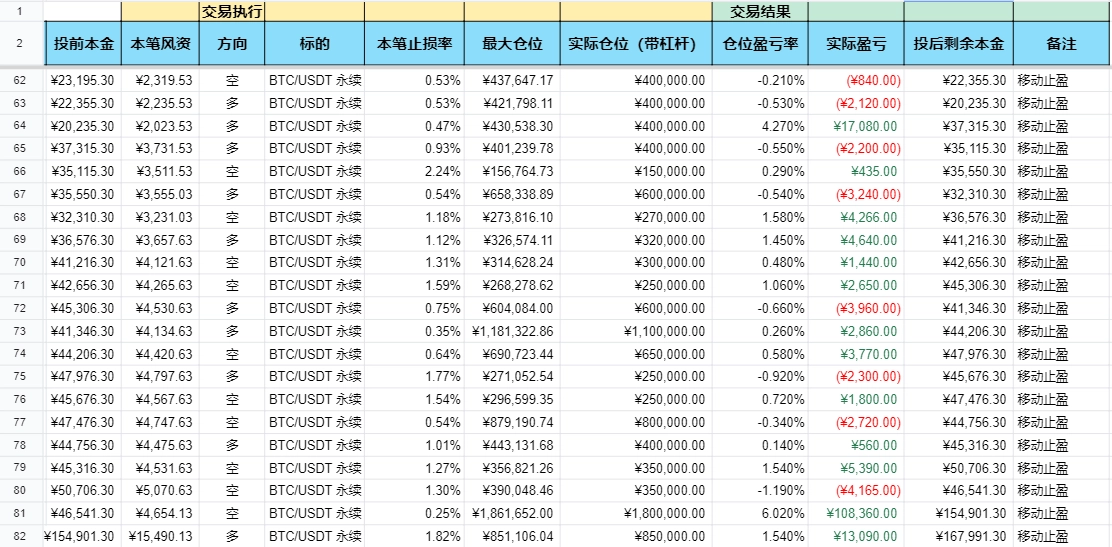Viewport: 1112px width, 547px height.
Task: Select the 交易结果 section cell
Action: [x=760, y=11]
